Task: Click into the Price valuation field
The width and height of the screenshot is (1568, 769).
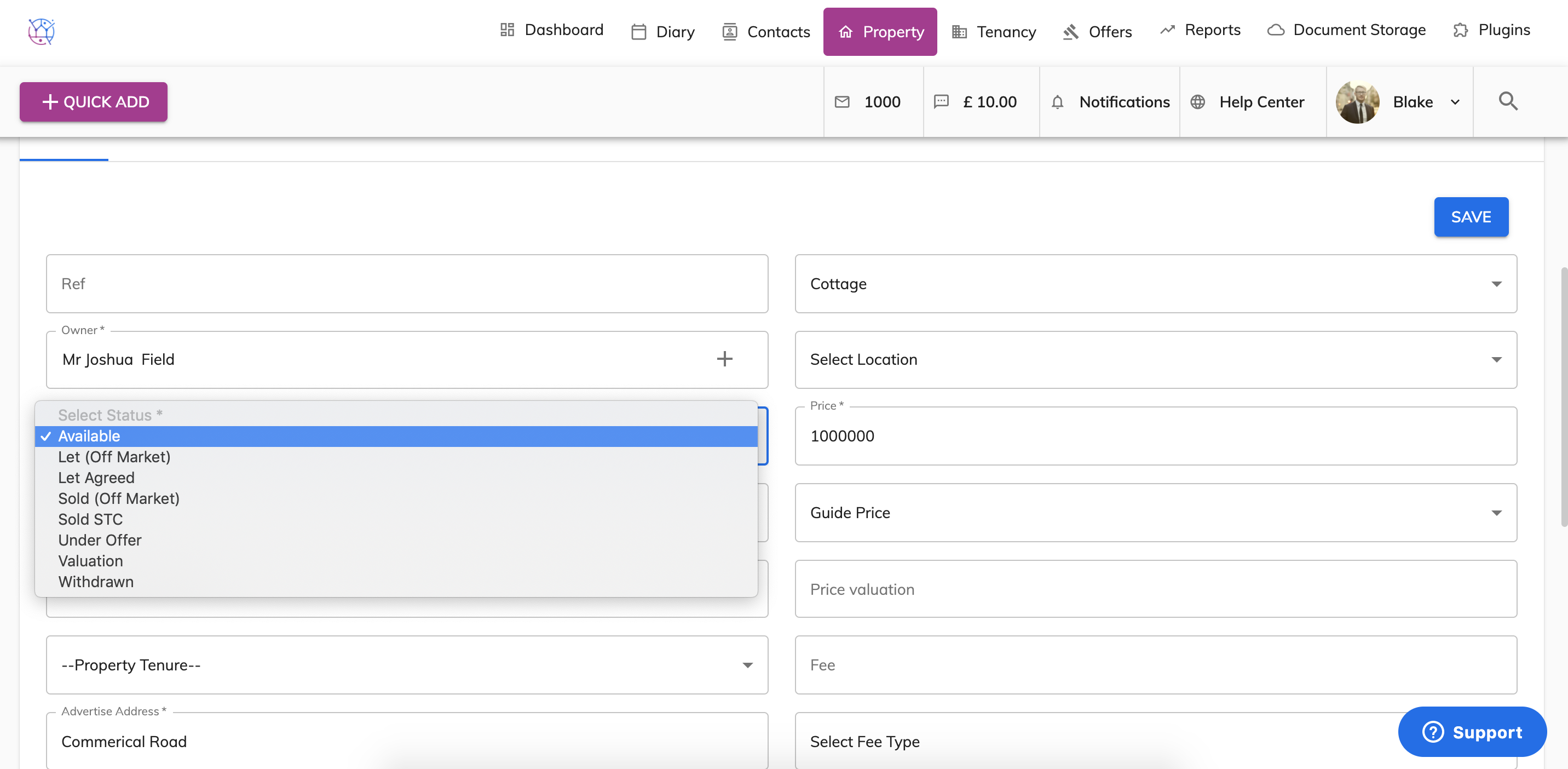Action: tap(1155, 589)
